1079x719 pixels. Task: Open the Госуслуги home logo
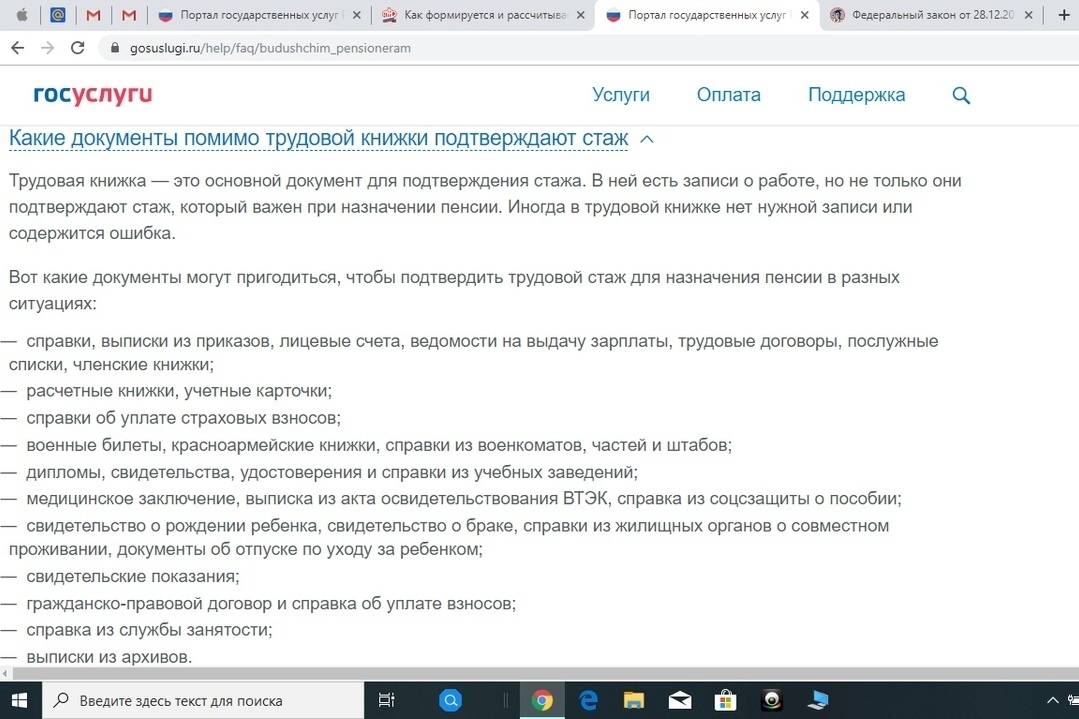93,94
